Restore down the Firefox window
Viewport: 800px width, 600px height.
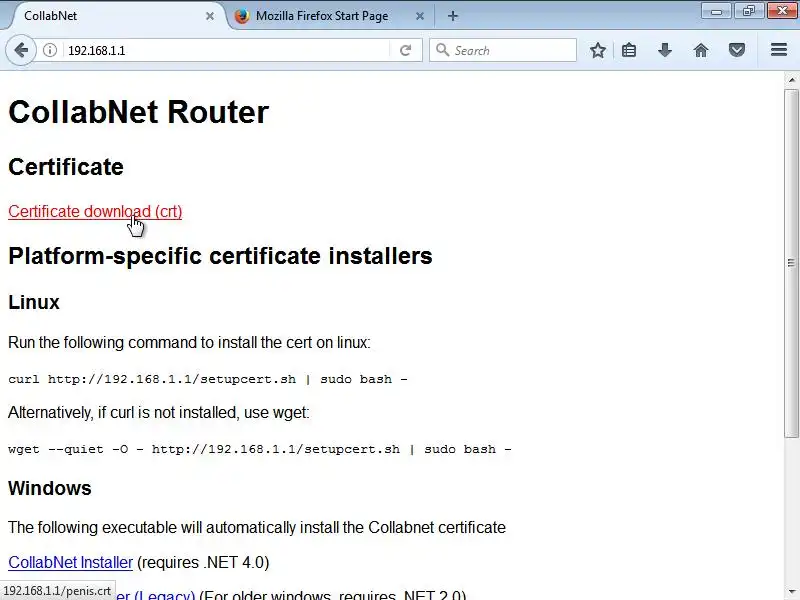748,11
